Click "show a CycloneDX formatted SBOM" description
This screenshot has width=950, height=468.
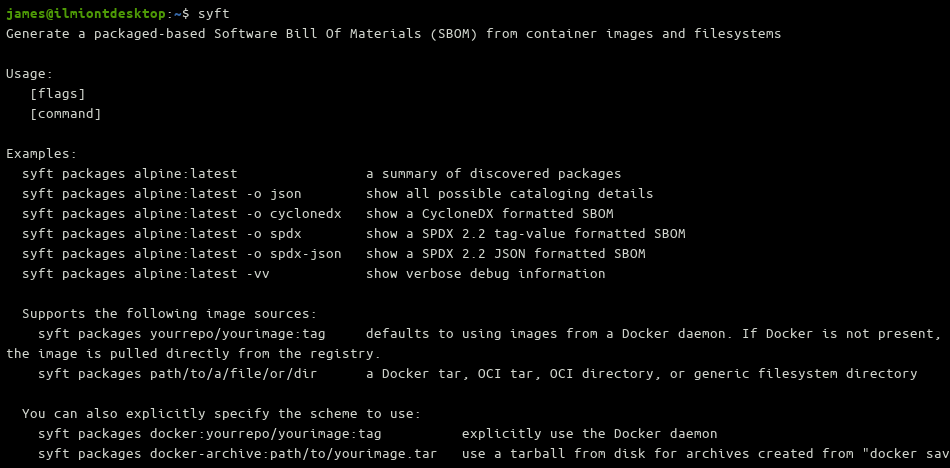click(489, 213)
